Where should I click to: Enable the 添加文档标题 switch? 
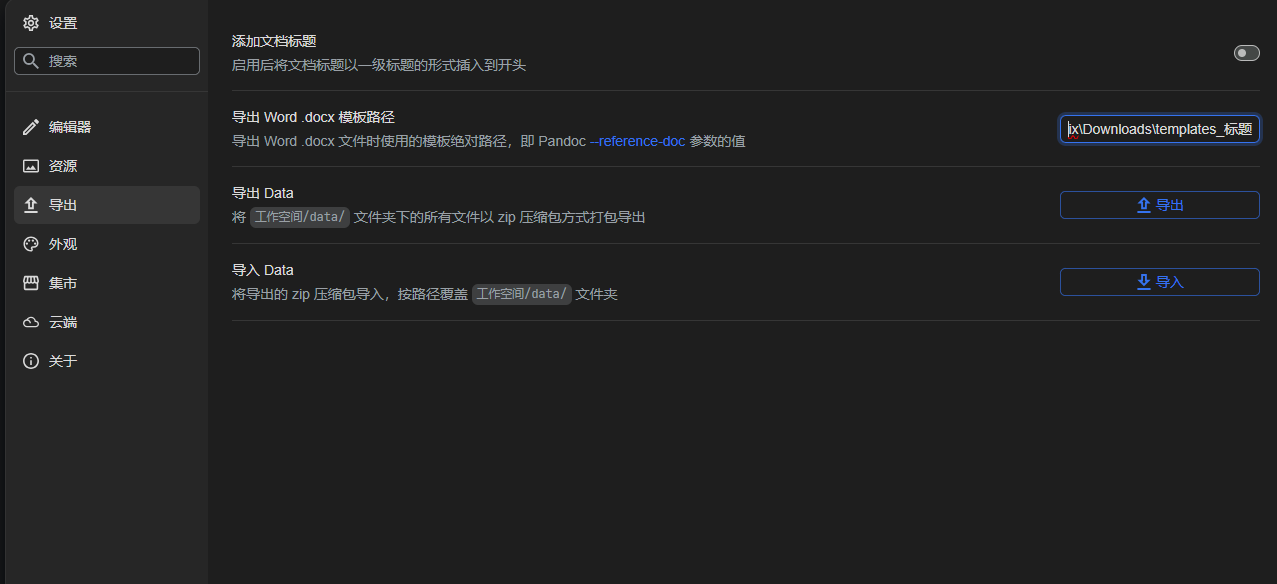[1246, 52]
